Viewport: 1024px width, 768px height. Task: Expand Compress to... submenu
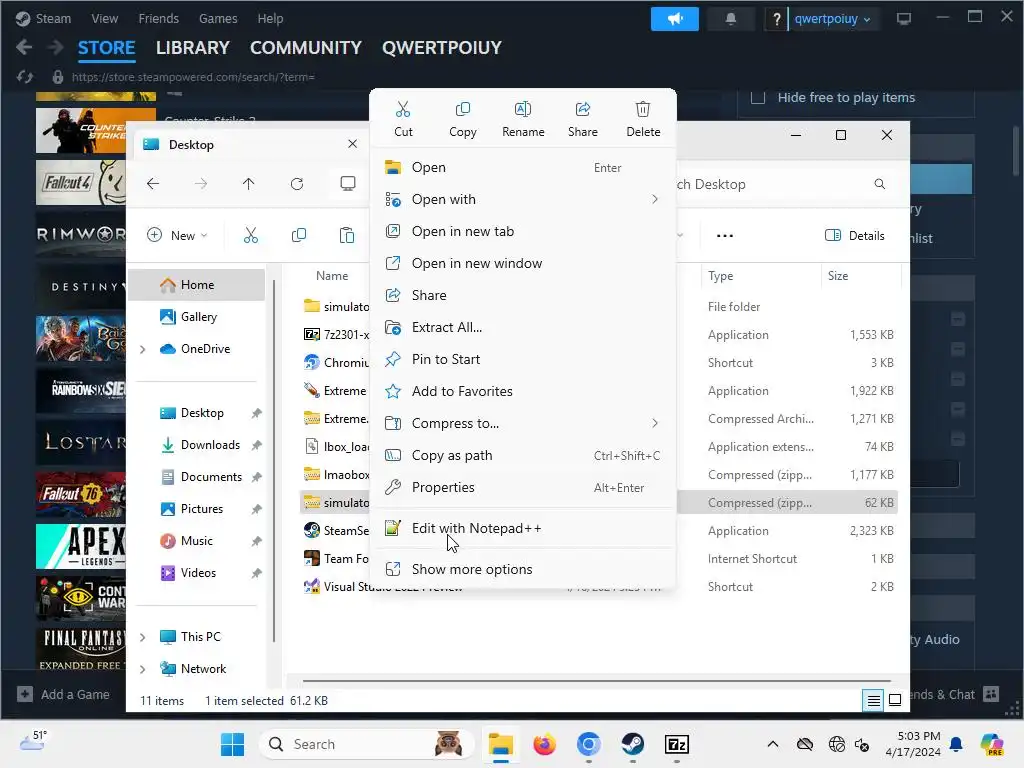(x=522, y=423)
